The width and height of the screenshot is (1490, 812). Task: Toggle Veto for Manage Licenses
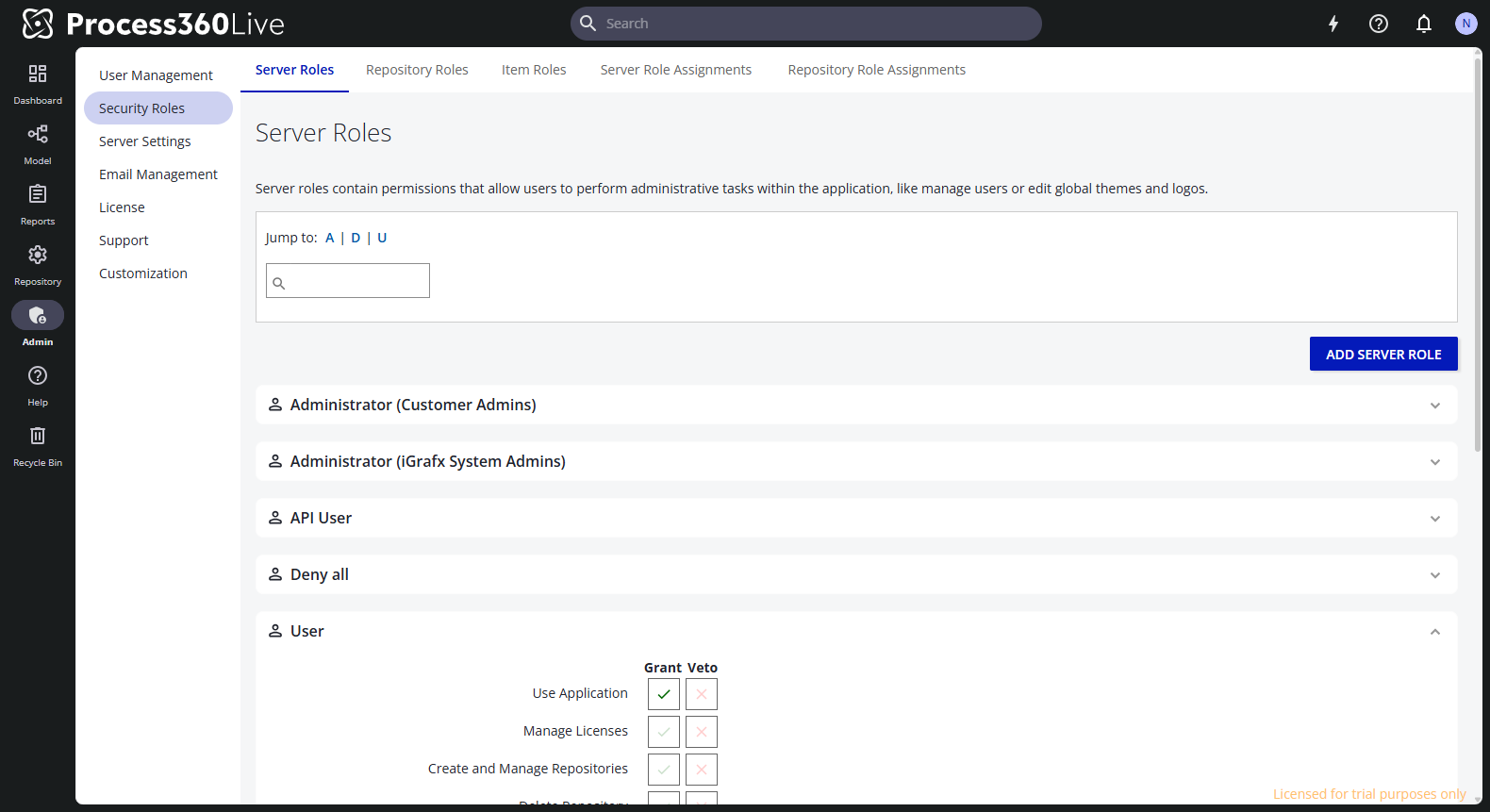[x=702, y=732]
